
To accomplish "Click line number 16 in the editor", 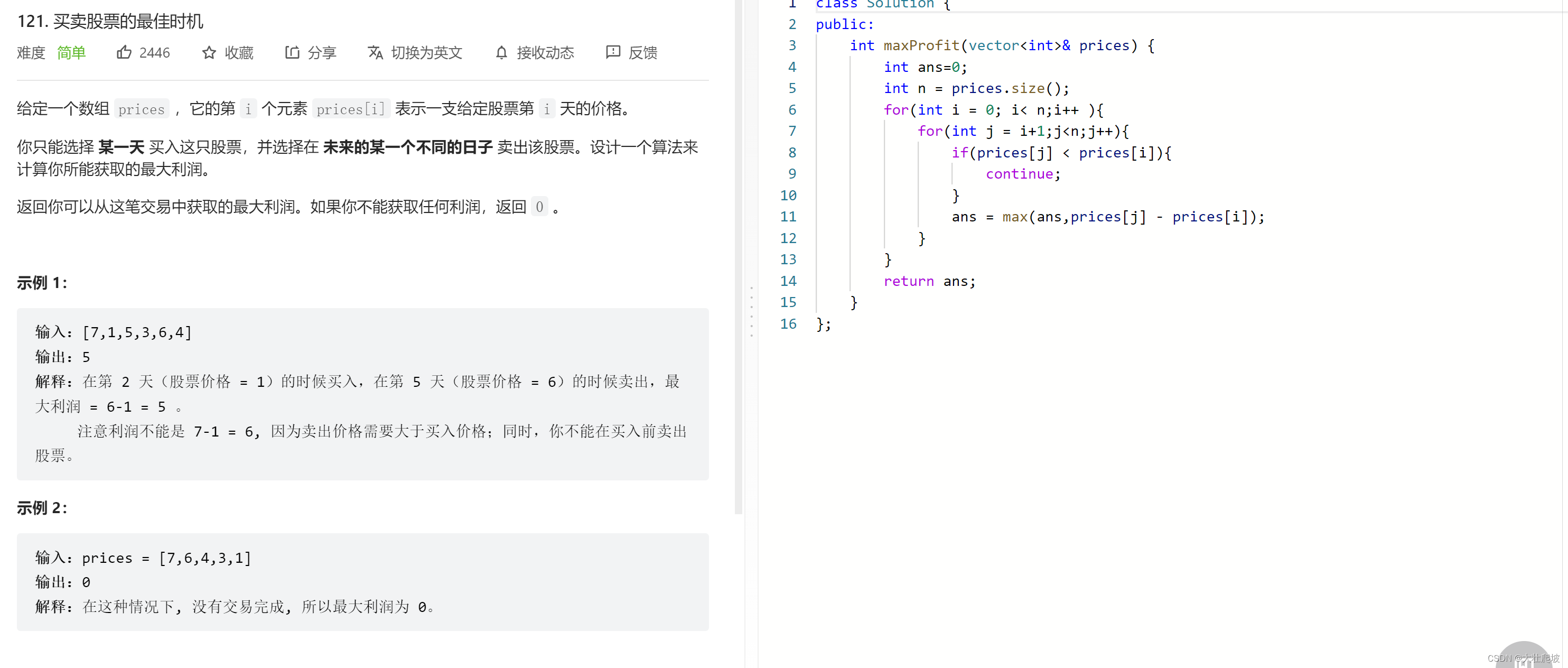I will (788, 324).
